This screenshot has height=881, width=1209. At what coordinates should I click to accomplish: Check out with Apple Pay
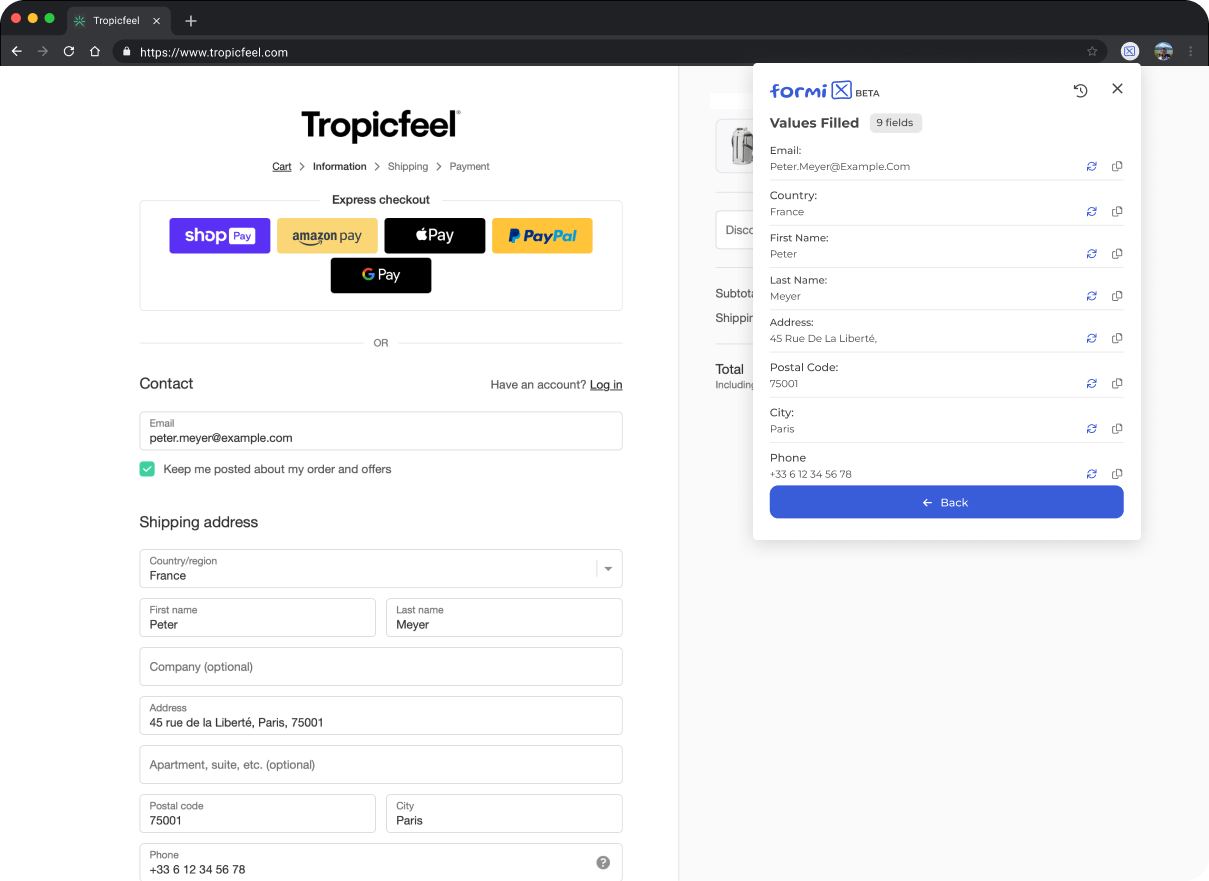click(435, 236)
